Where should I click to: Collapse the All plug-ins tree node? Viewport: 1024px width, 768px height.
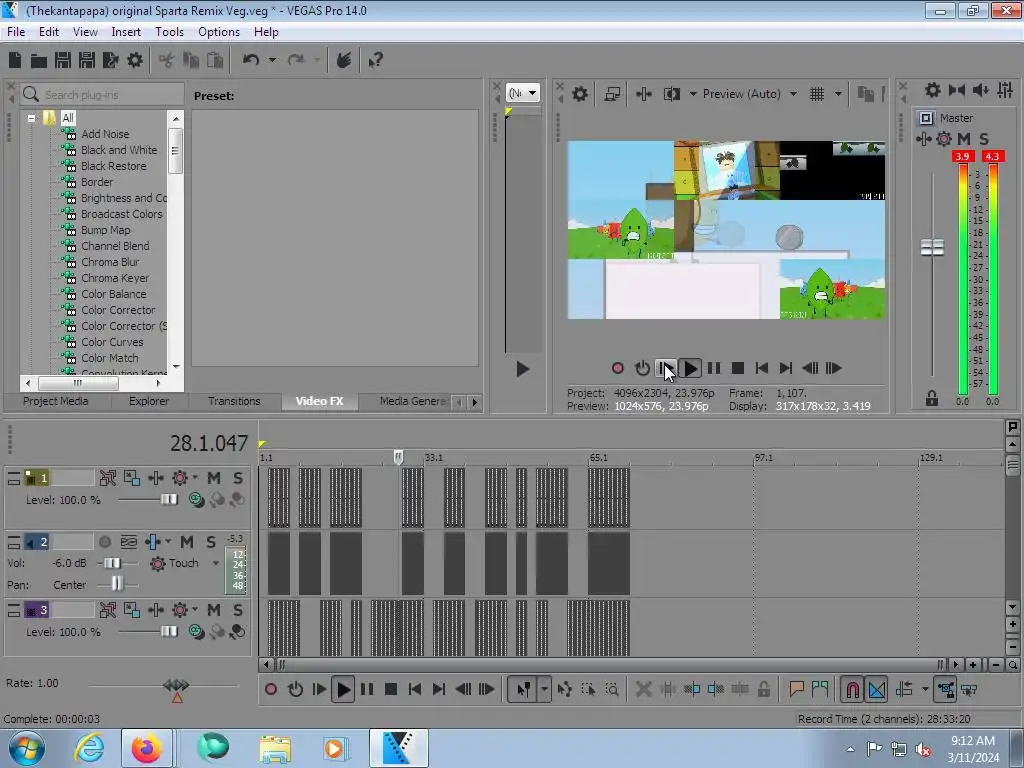click(31, 118)
